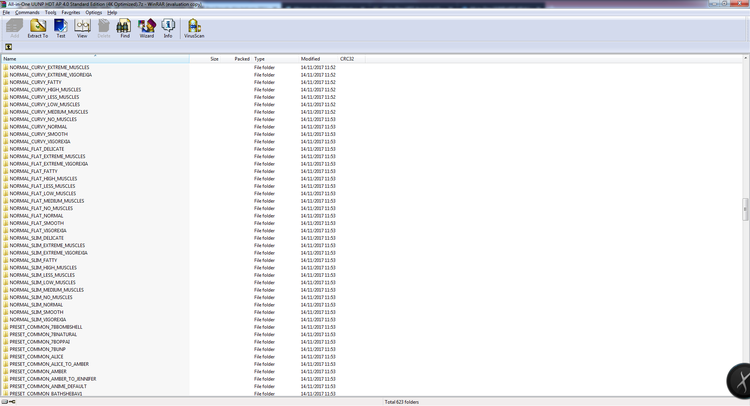Select folder PRESET_COMMON_ALICE_TO_AMBER

(x=49, y=364)
